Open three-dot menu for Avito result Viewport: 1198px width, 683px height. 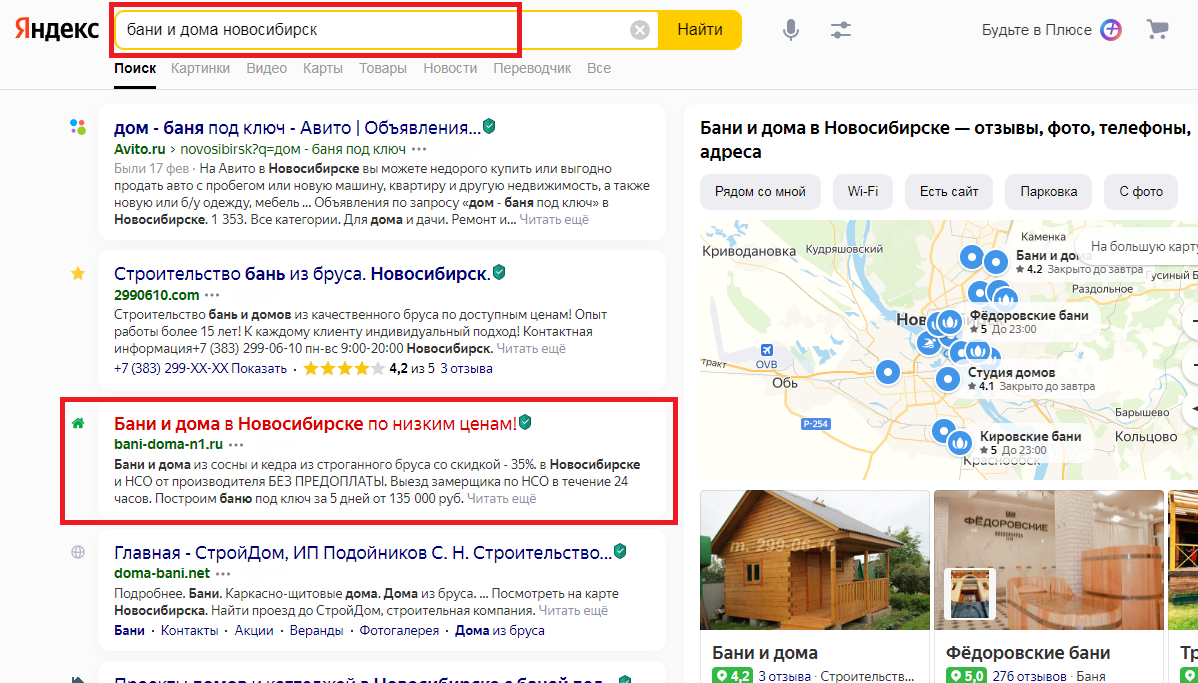pos(419,149)
